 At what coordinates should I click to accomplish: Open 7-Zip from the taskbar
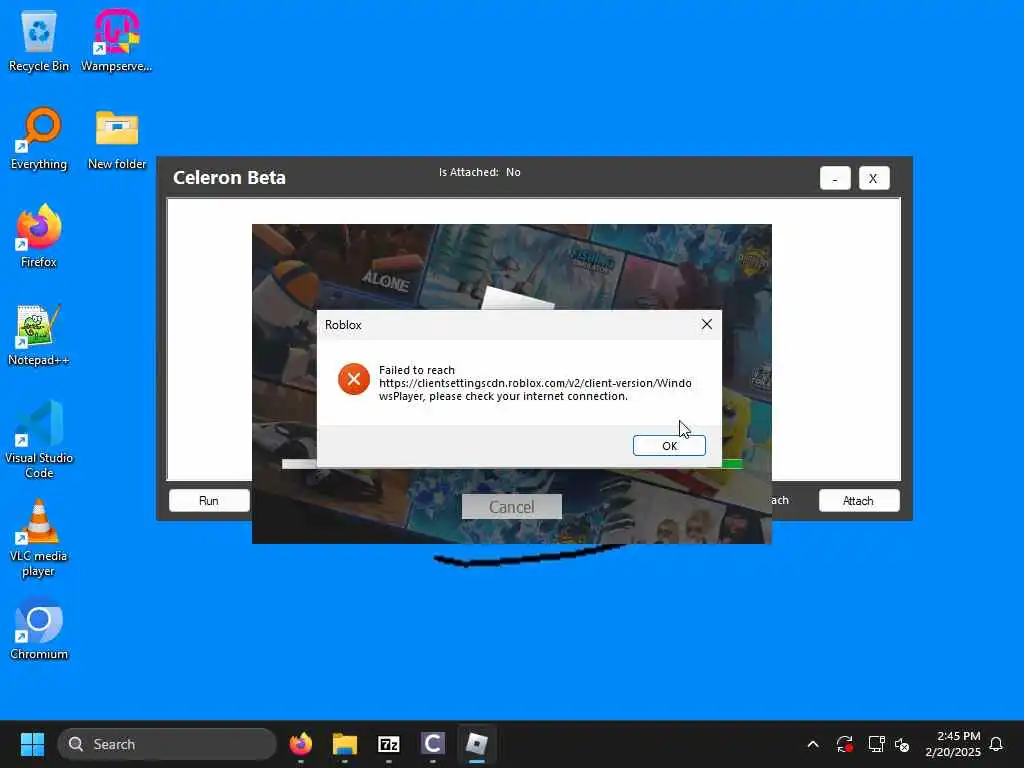coord(389,744)
